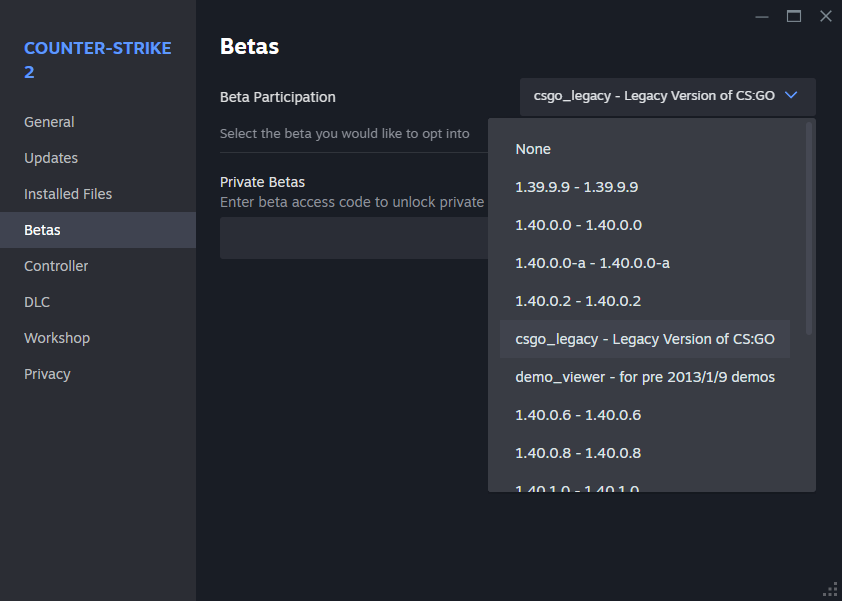842x601 pixels.
Task: Select beta 1.40.0.6 - 1.40.0.6
Action: (644, 415)
